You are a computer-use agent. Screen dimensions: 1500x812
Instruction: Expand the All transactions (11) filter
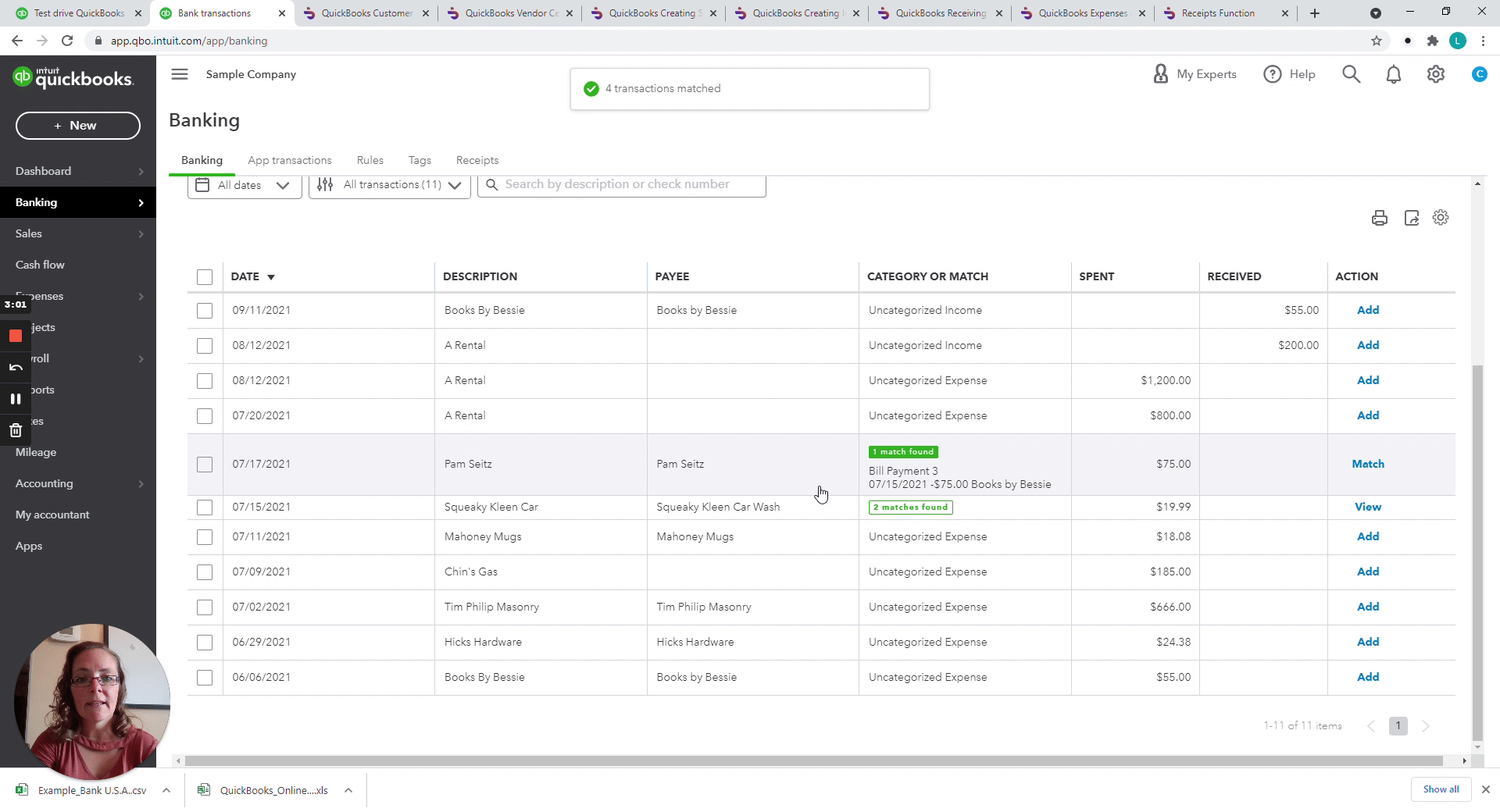click(390, 185)
